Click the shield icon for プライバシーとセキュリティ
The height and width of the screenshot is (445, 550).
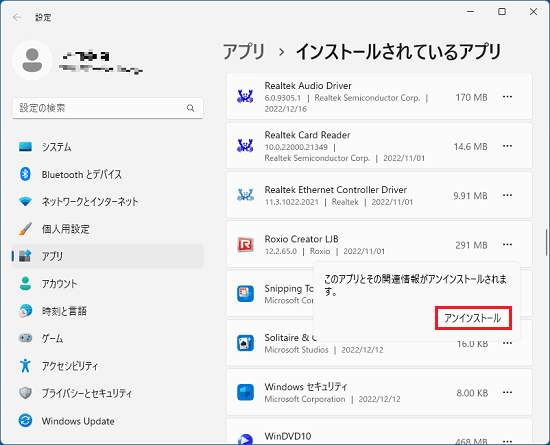(25, 393)
